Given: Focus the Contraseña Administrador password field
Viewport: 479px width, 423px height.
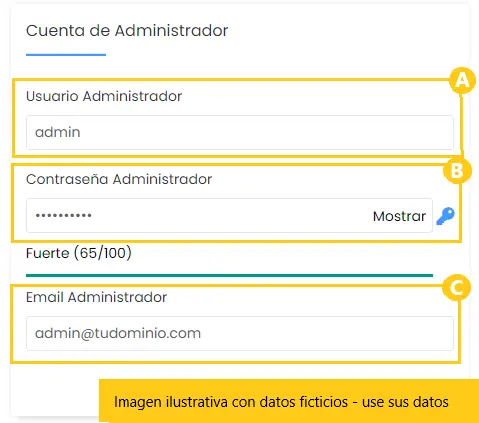Looking at the screenshot, I should [229, 216].
